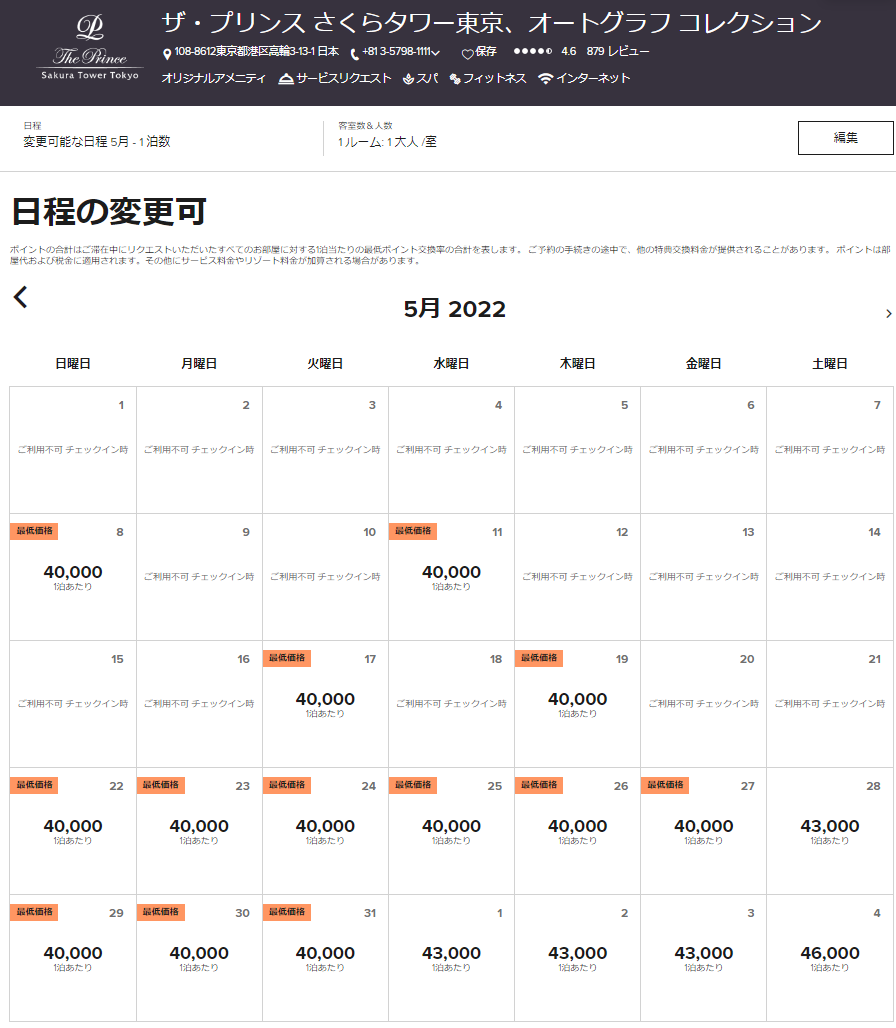This screenshot has width=896, height=1028.
Task: Click the 編集 edit button
Action: (845, 138)
